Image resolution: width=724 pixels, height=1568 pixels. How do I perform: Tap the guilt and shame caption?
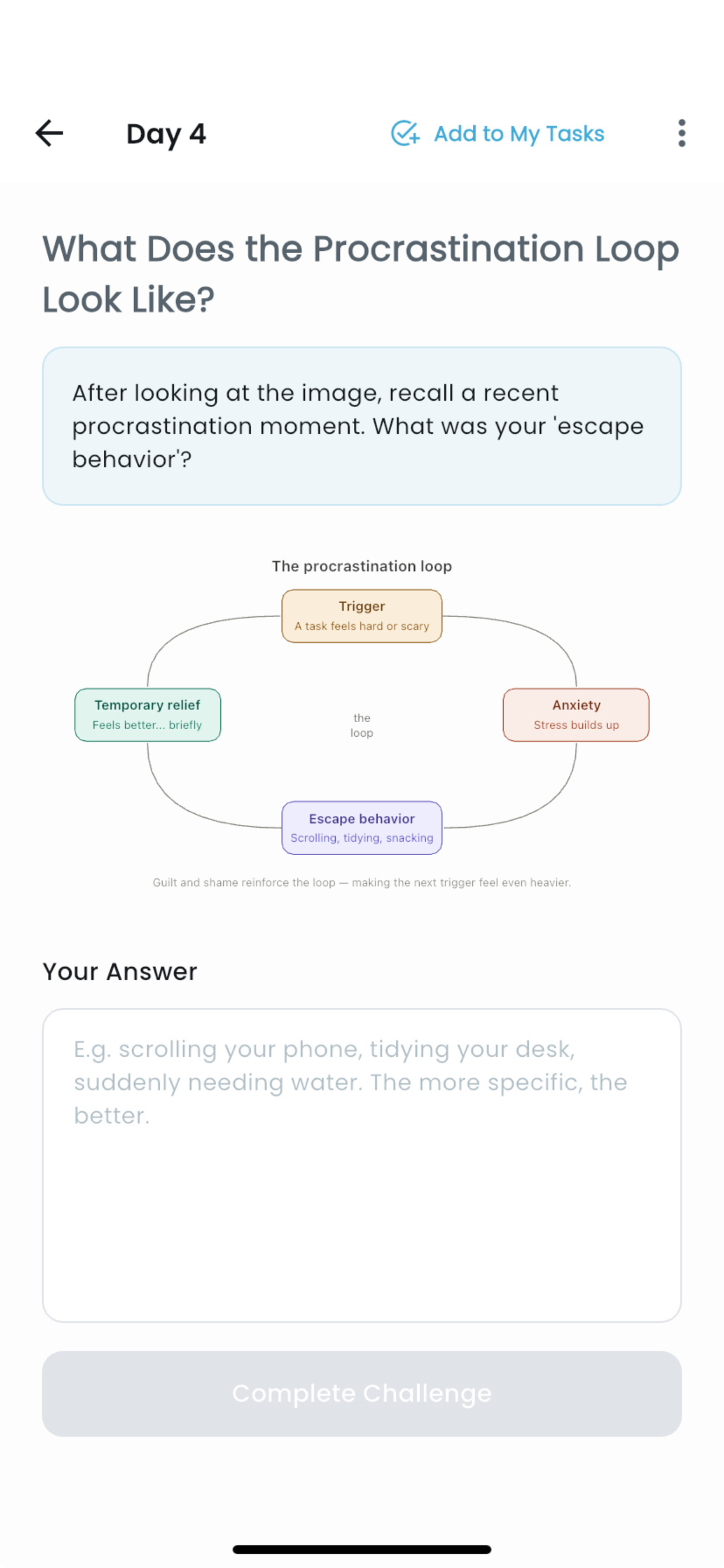362,882
